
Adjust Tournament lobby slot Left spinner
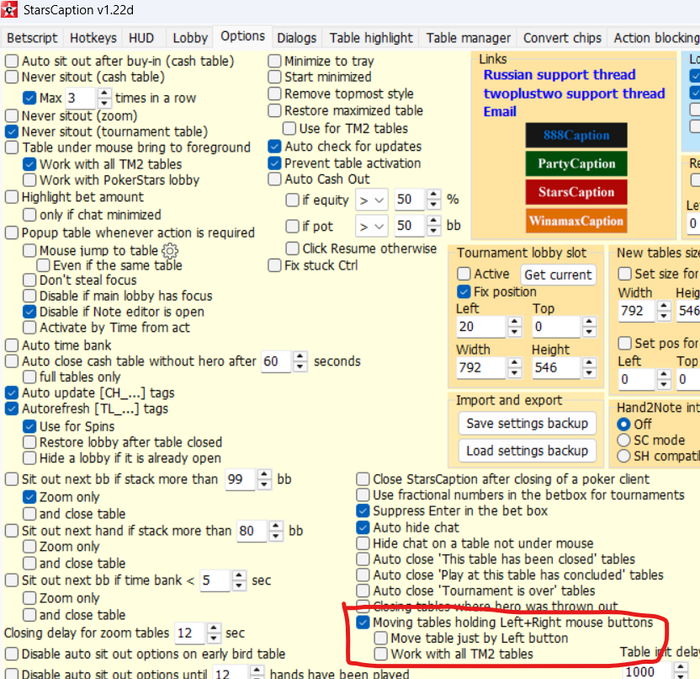click(x=514, y=326)
